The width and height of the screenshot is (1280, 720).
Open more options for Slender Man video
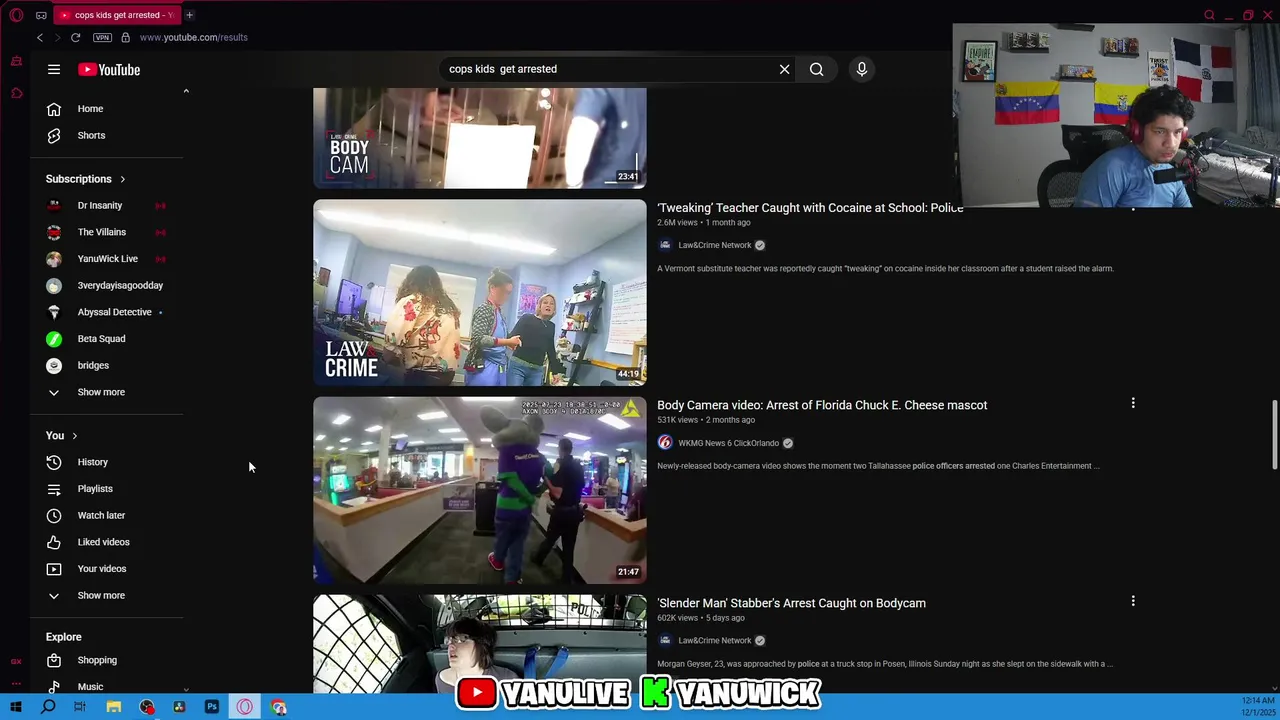coord(1133,601)
